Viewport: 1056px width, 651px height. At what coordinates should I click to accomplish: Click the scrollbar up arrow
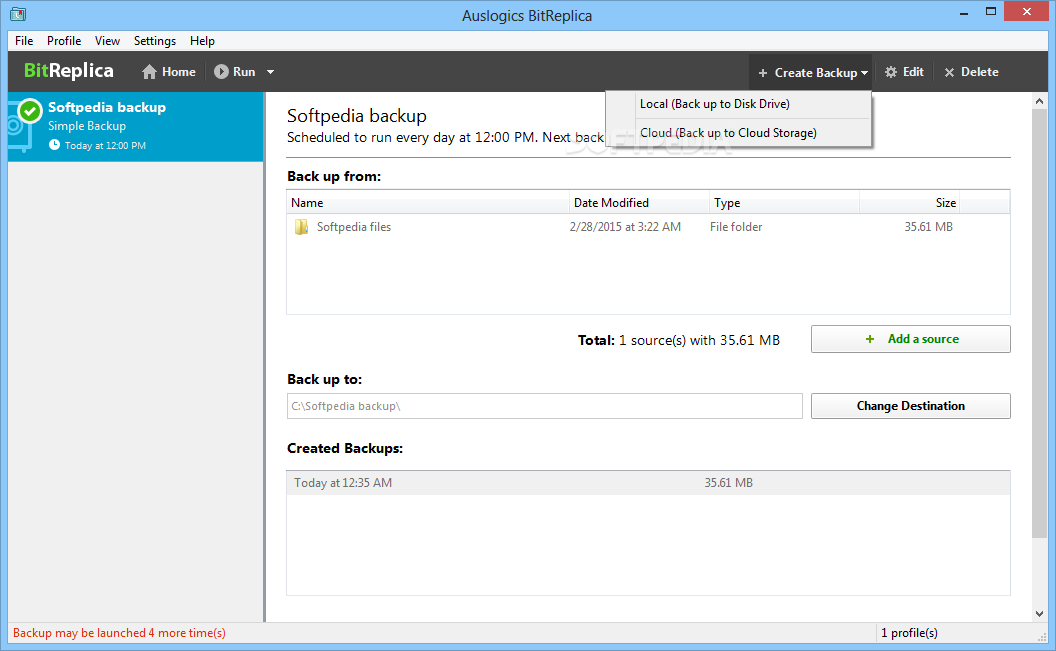[1039, 102]
